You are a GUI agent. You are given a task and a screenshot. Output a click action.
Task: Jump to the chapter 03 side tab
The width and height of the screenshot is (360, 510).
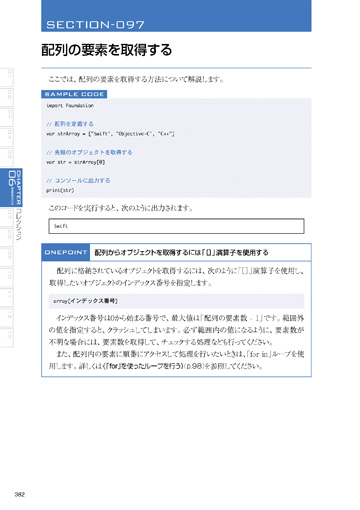[7, 117]
